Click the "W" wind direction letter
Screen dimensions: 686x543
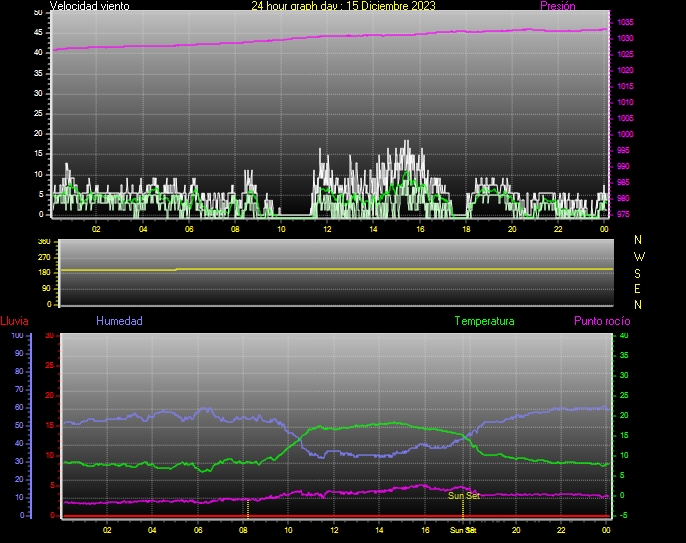[x=639, y=256]
